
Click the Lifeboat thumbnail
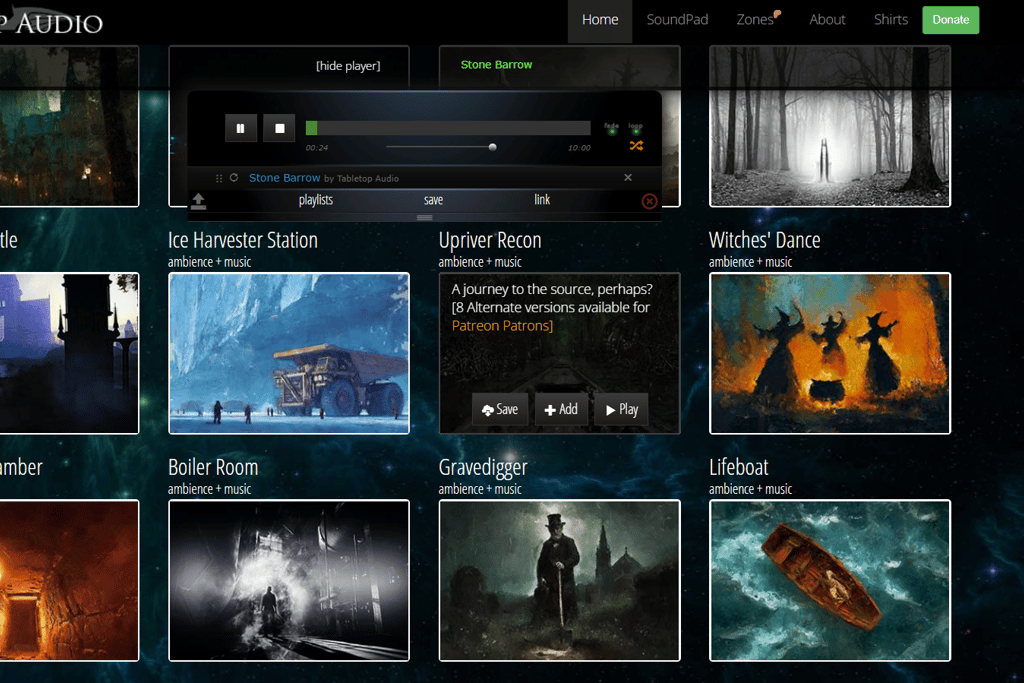click(x=829, y=580)
